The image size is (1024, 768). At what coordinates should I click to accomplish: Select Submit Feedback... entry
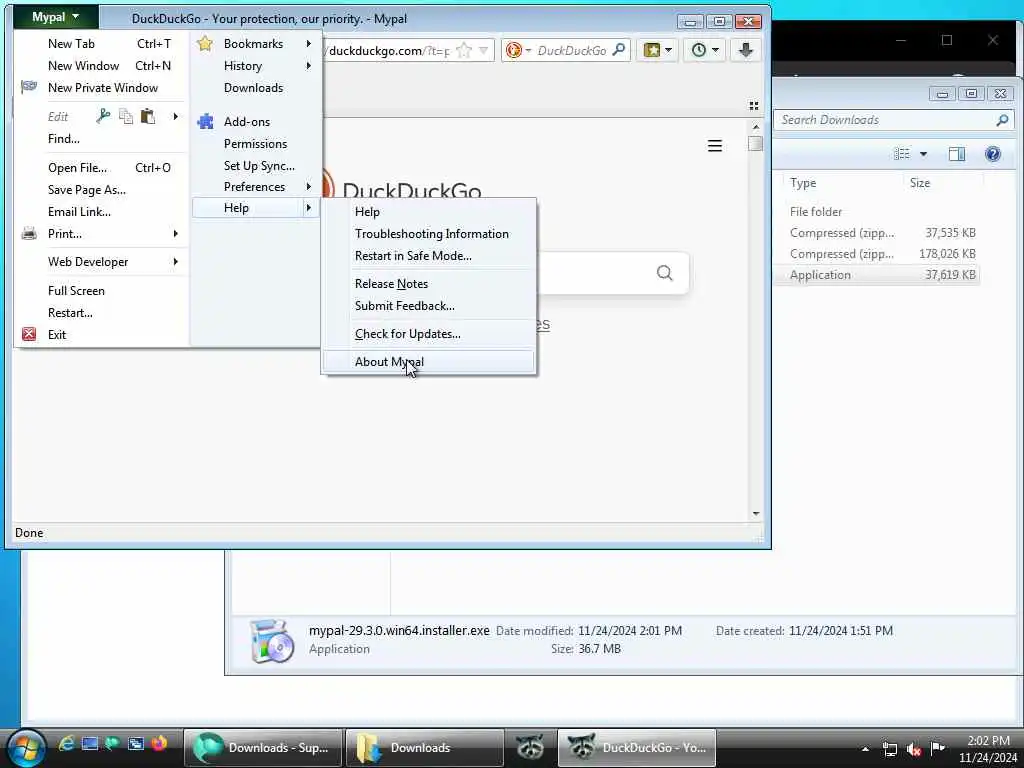pyautogui.click(x=404, y=306)
